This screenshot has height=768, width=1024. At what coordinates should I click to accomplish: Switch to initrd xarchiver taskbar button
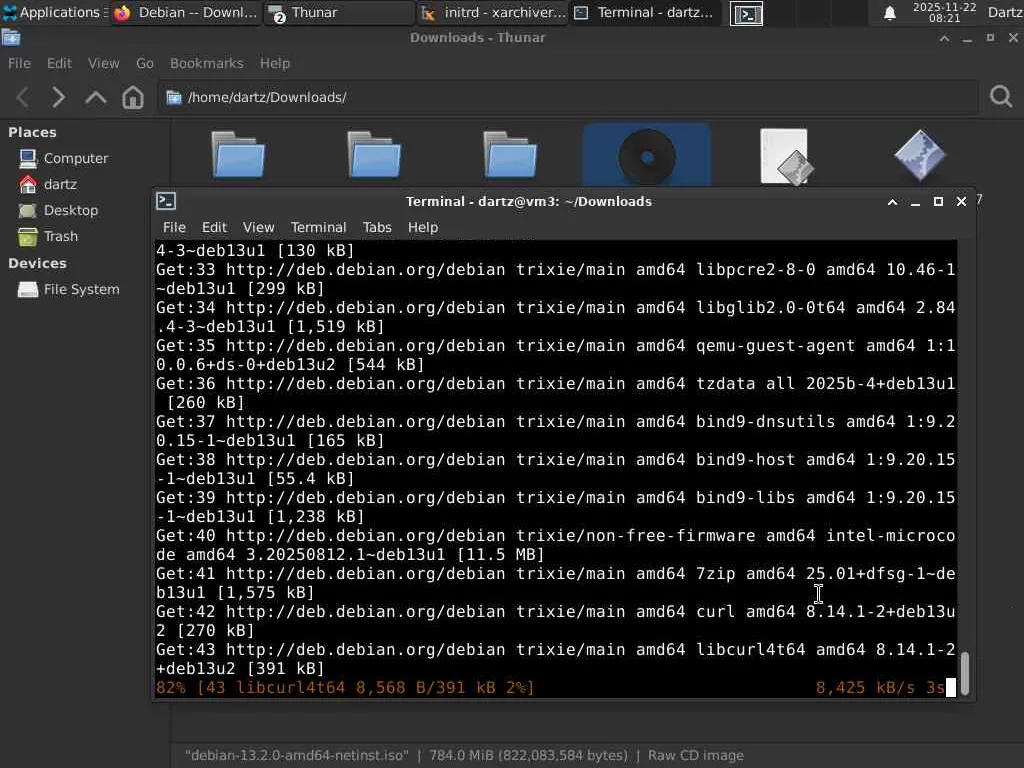pos(492,12)
